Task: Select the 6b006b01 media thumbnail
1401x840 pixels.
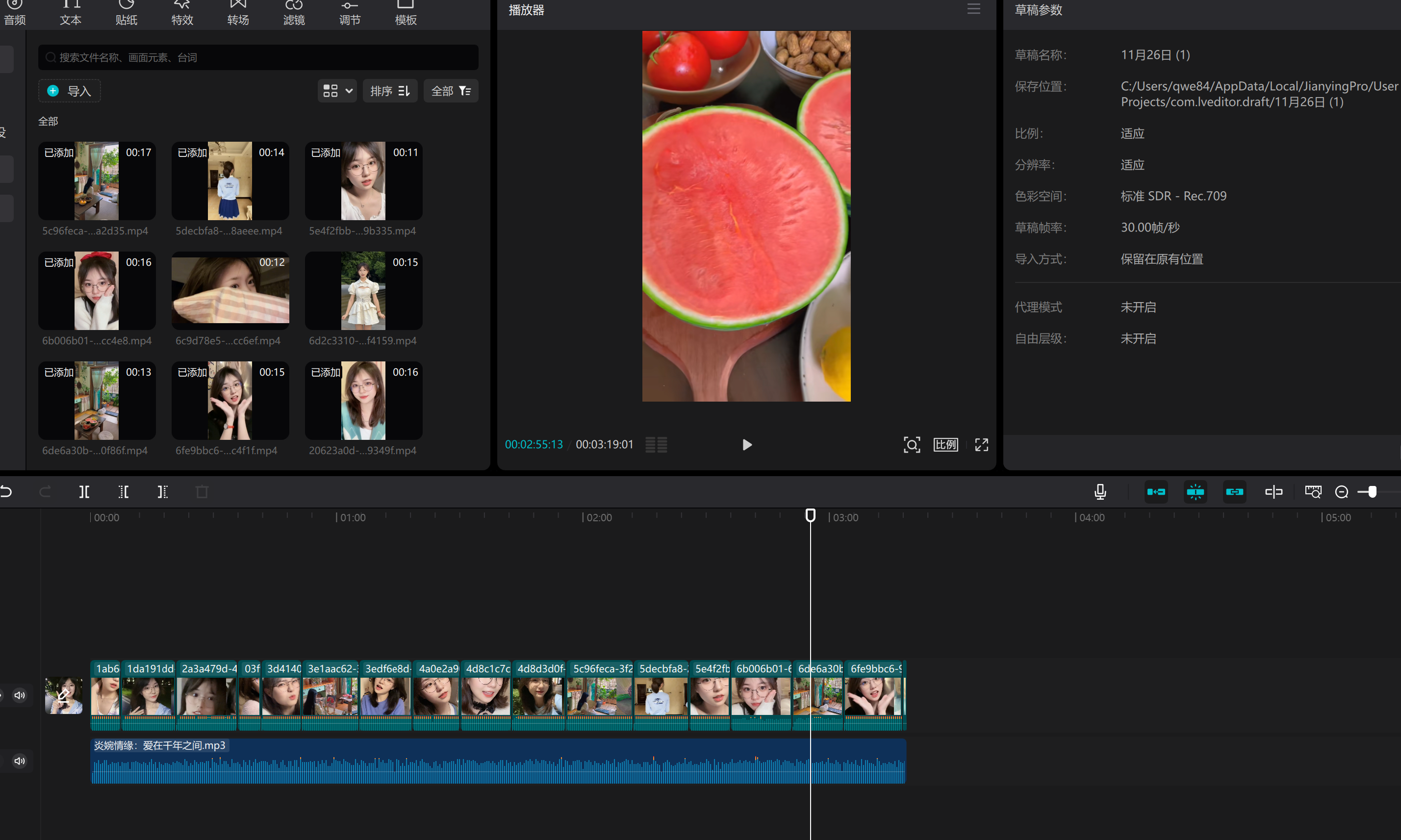Action: click(97, 290)
